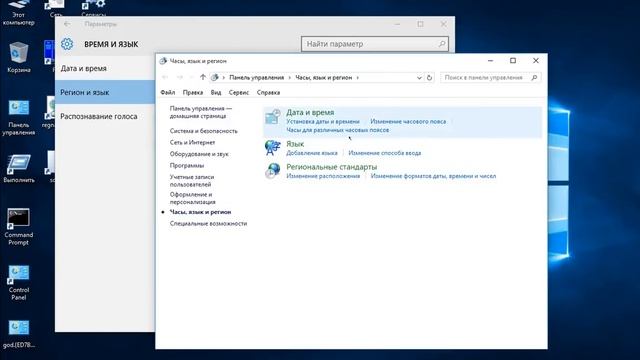Screen dimensions: 640x360
Task: Click the magnifier in Найти параметр box
Action: coord(442,44)
